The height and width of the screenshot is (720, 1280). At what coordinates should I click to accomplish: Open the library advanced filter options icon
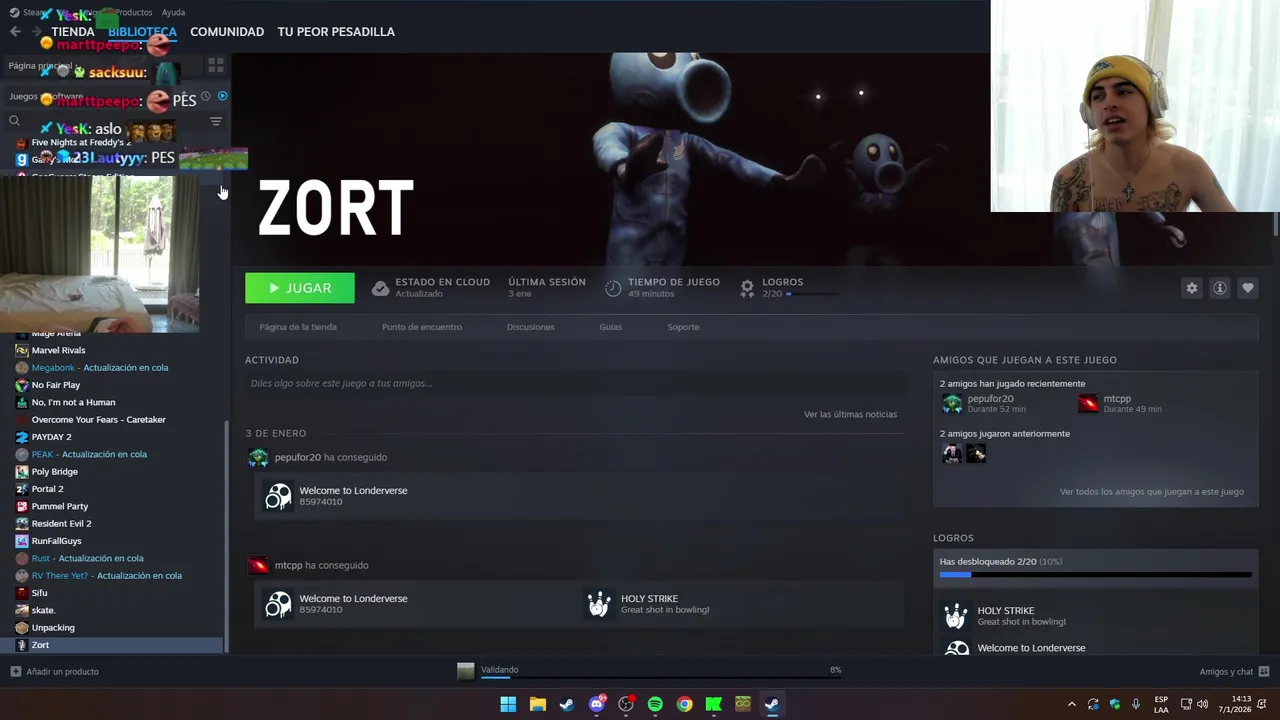[x=215, y=121]
